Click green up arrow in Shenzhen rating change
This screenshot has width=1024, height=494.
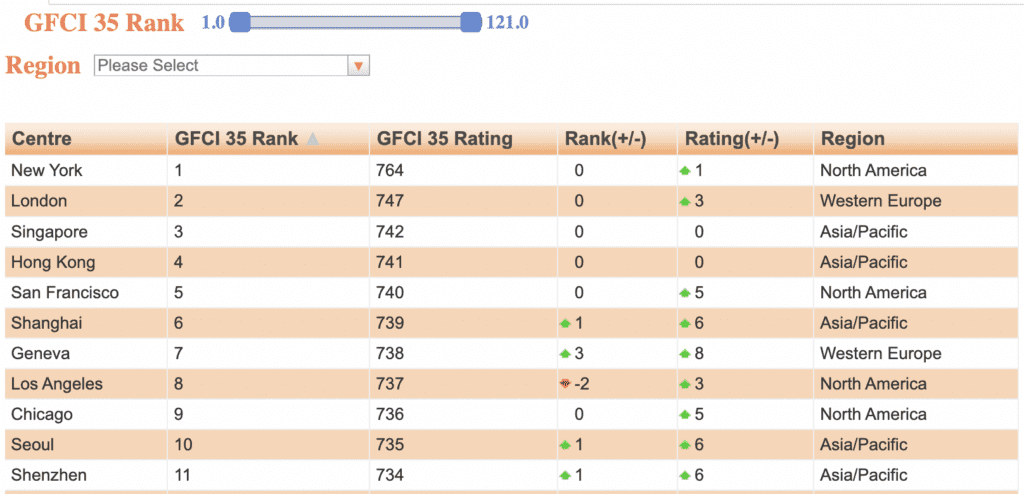(684, 476)
